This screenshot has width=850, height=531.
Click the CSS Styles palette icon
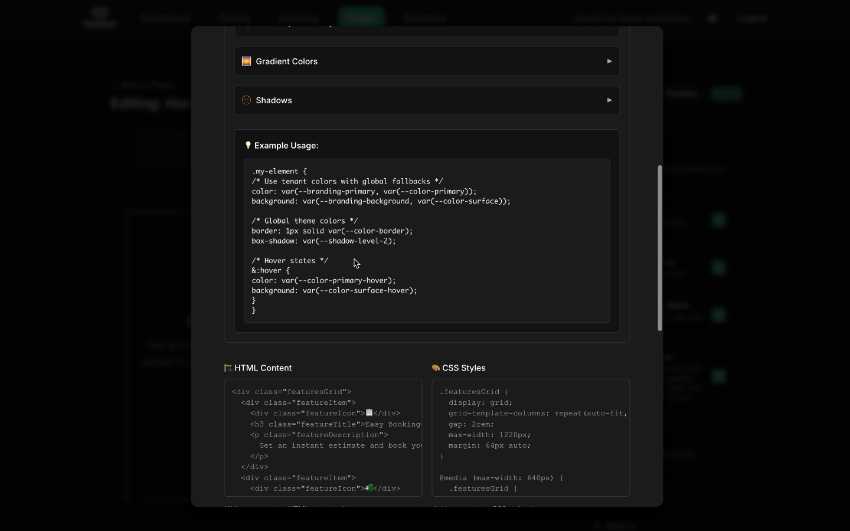435,368
